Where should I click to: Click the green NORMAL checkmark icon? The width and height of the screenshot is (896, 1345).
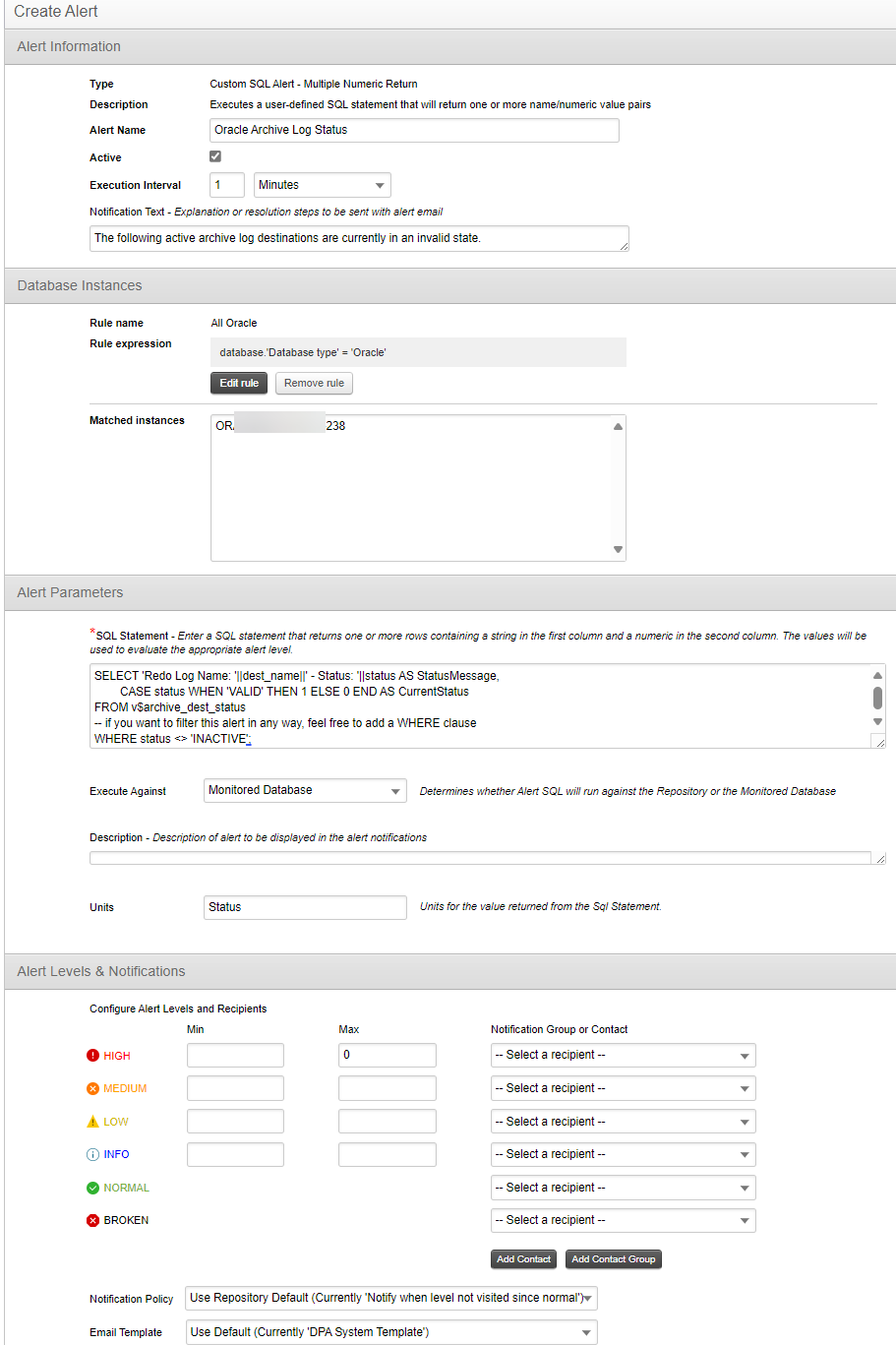click(93, 1188)
